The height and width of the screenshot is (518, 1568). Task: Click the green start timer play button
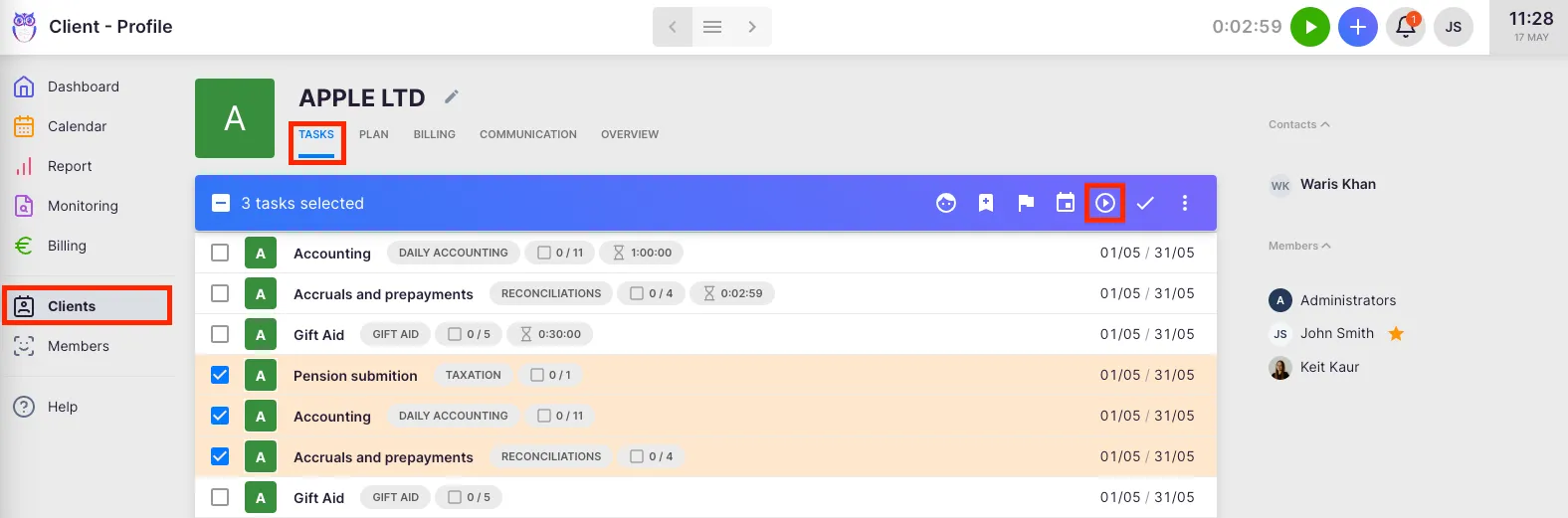pyautogui.click(x=1309, y=27)
